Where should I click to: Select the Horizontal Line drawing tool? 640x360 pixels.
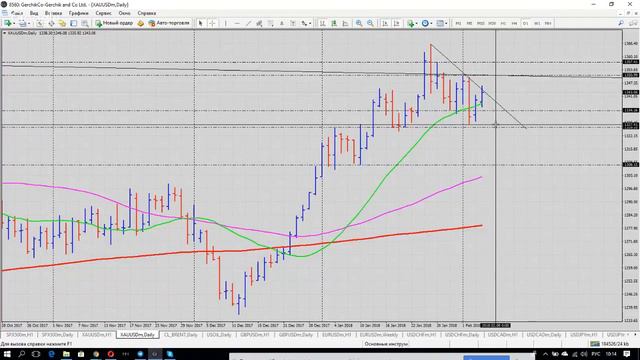tap(237, 23)
